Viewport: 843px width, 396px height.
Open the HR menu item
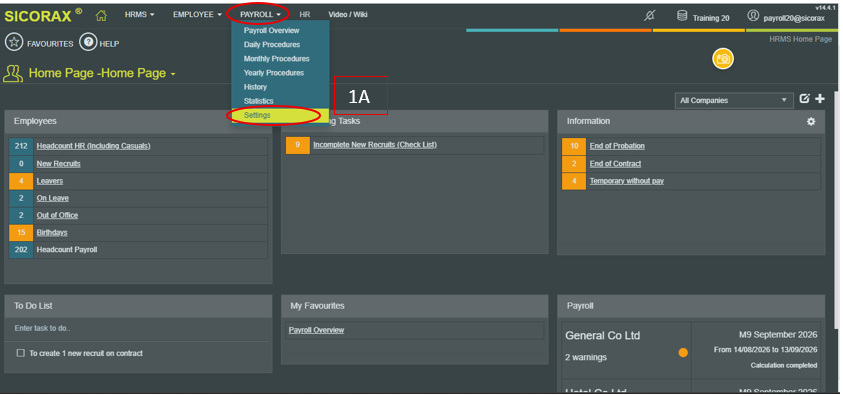[x=305, y=15]
